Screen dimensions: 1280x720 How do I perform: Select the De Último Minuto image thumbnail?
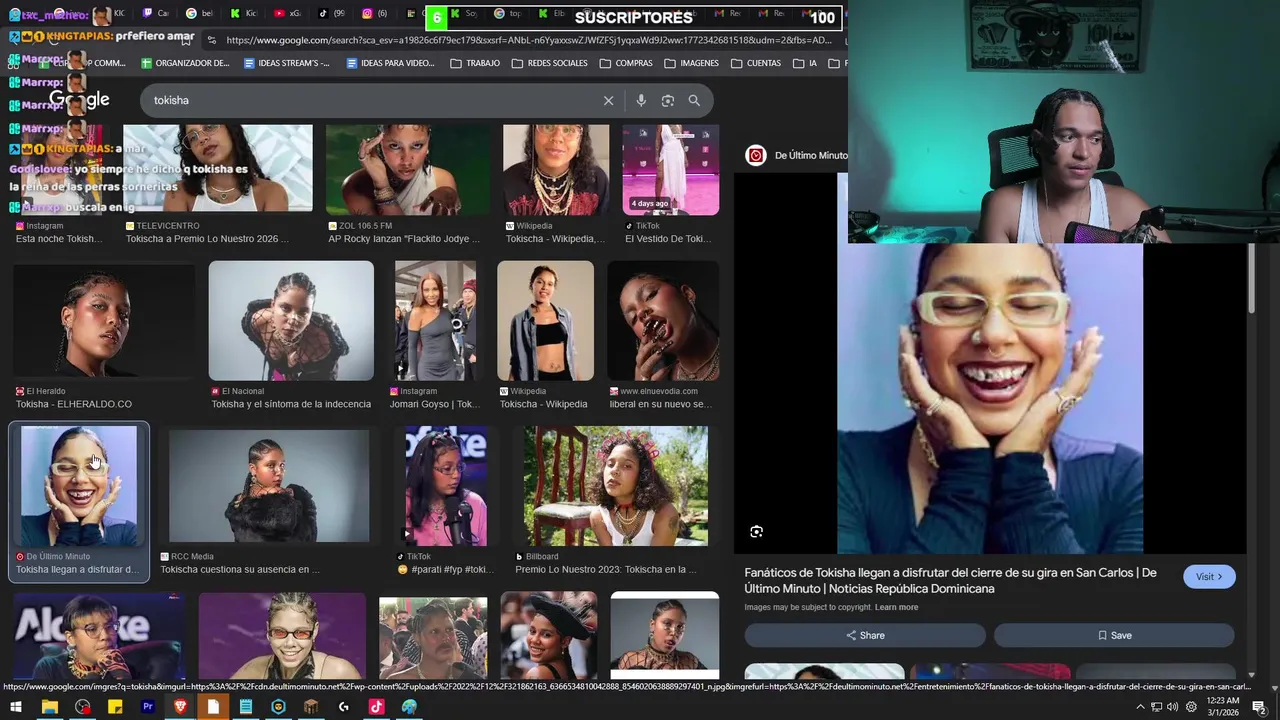(x=79, y=487)
